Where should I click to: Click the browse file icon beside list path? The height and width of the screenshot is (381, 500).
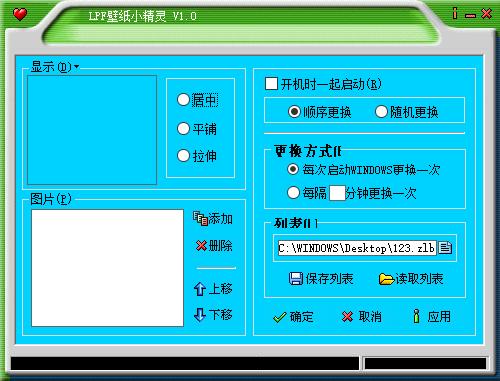pos(445,248)
